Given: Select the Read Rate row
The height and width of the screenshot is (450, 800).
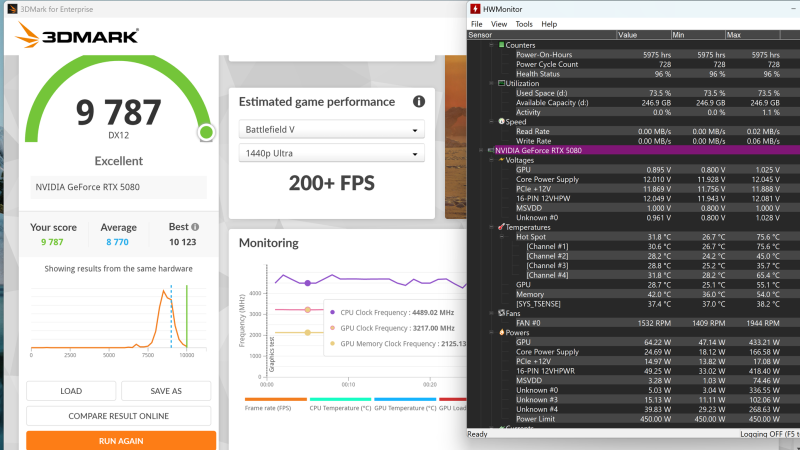Looking at the screenshot, I should pos(633,131).
